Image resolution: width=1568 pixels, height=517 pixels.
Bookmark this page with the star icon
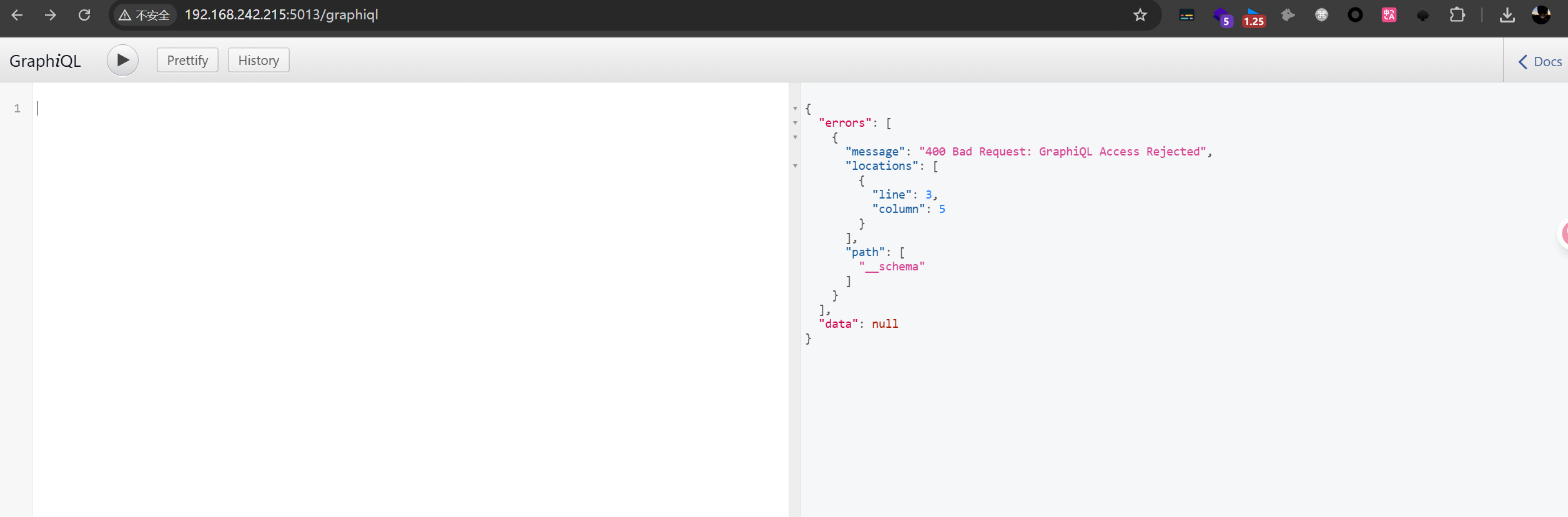(1140, 15)
